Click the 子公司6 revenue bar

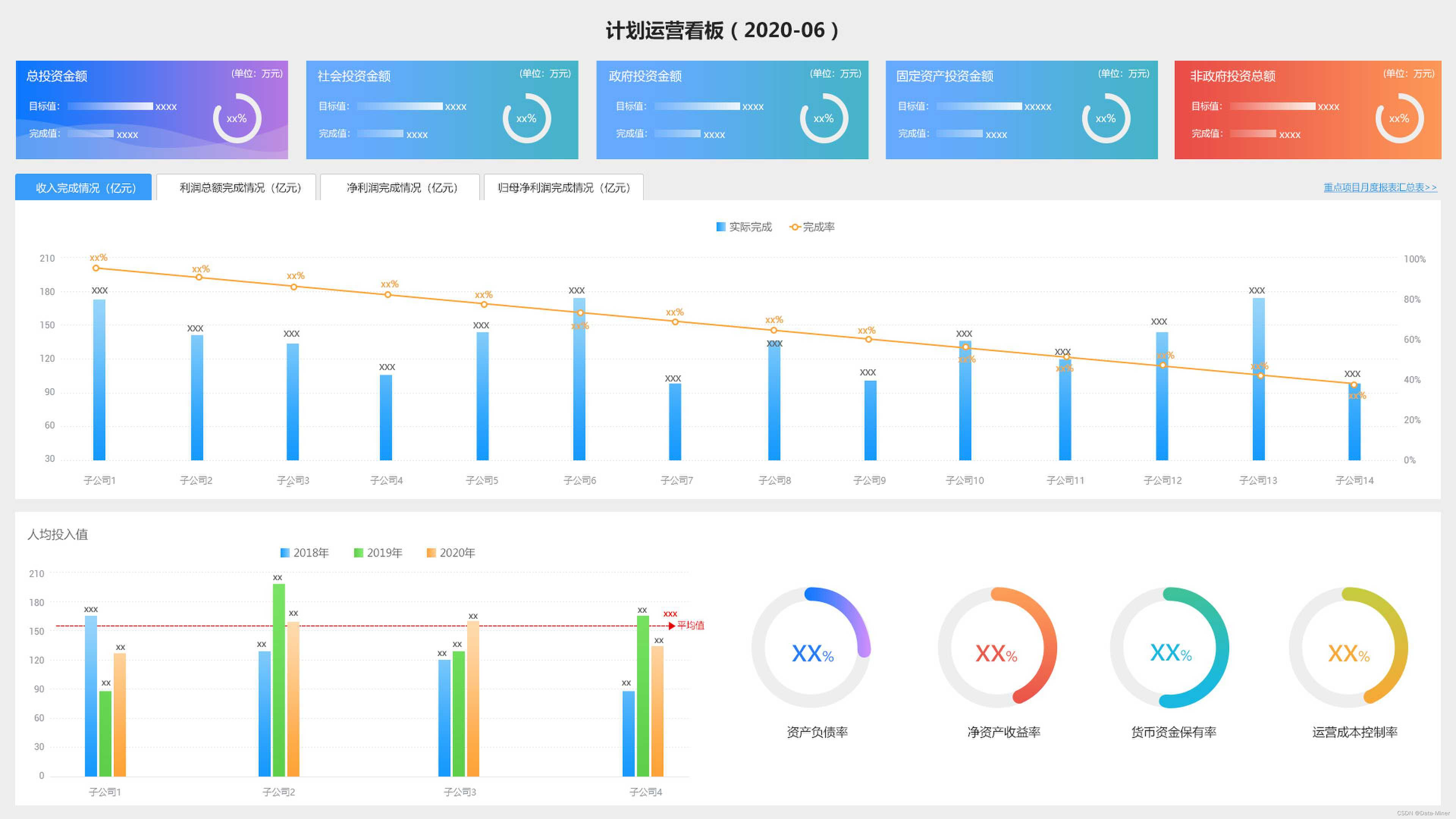coord(579,379)
